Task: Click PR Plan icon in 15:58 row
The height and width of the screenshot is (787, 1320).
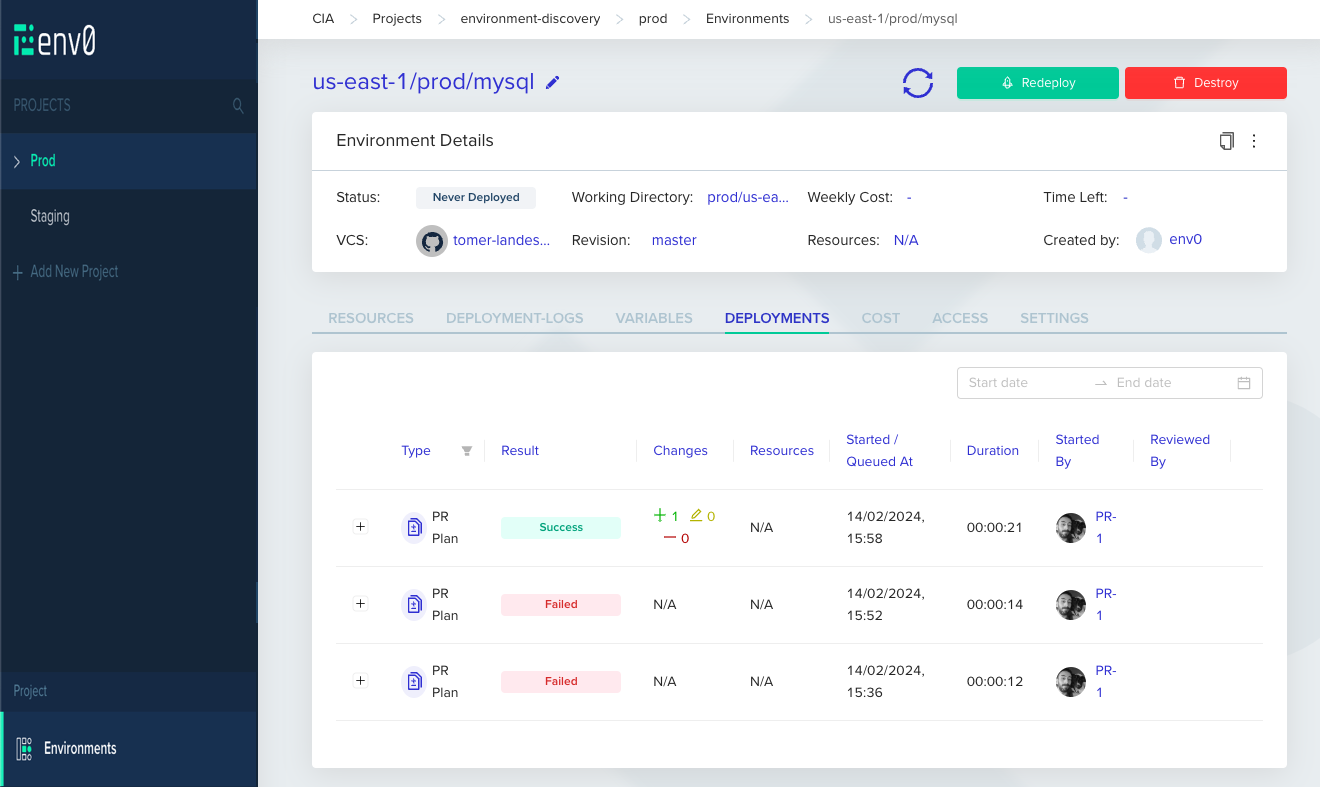Action: [x=413, y=527]
